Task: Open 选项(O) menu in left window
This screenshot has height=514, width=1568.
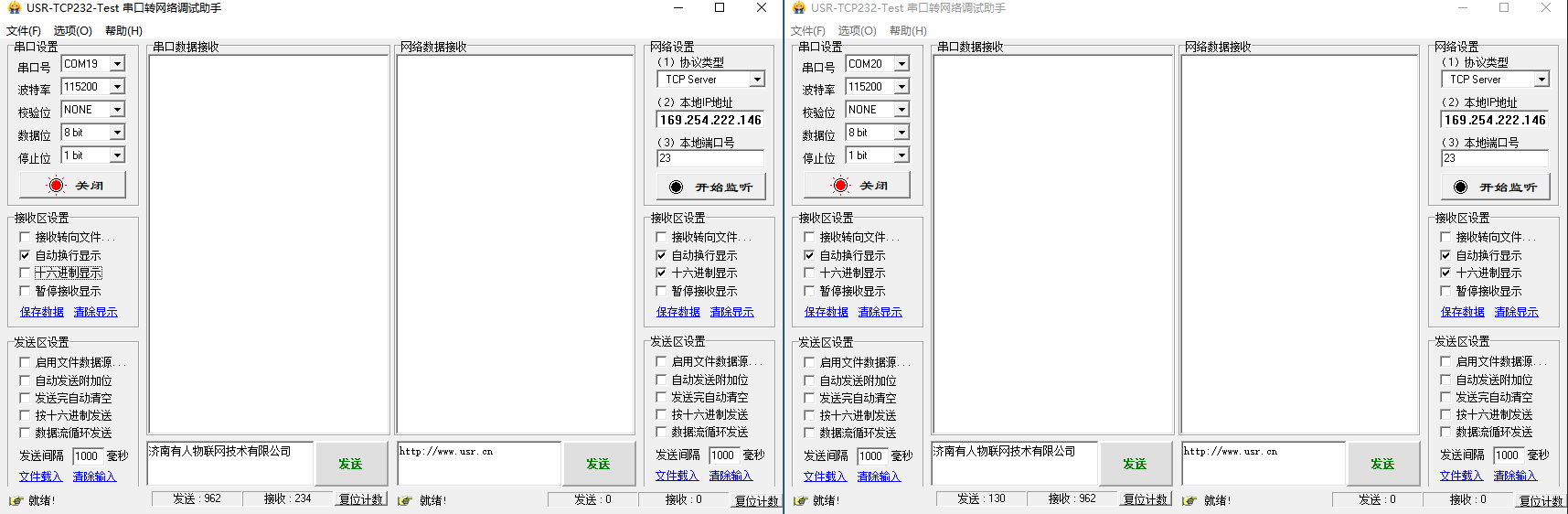Action: coord(73,31)
